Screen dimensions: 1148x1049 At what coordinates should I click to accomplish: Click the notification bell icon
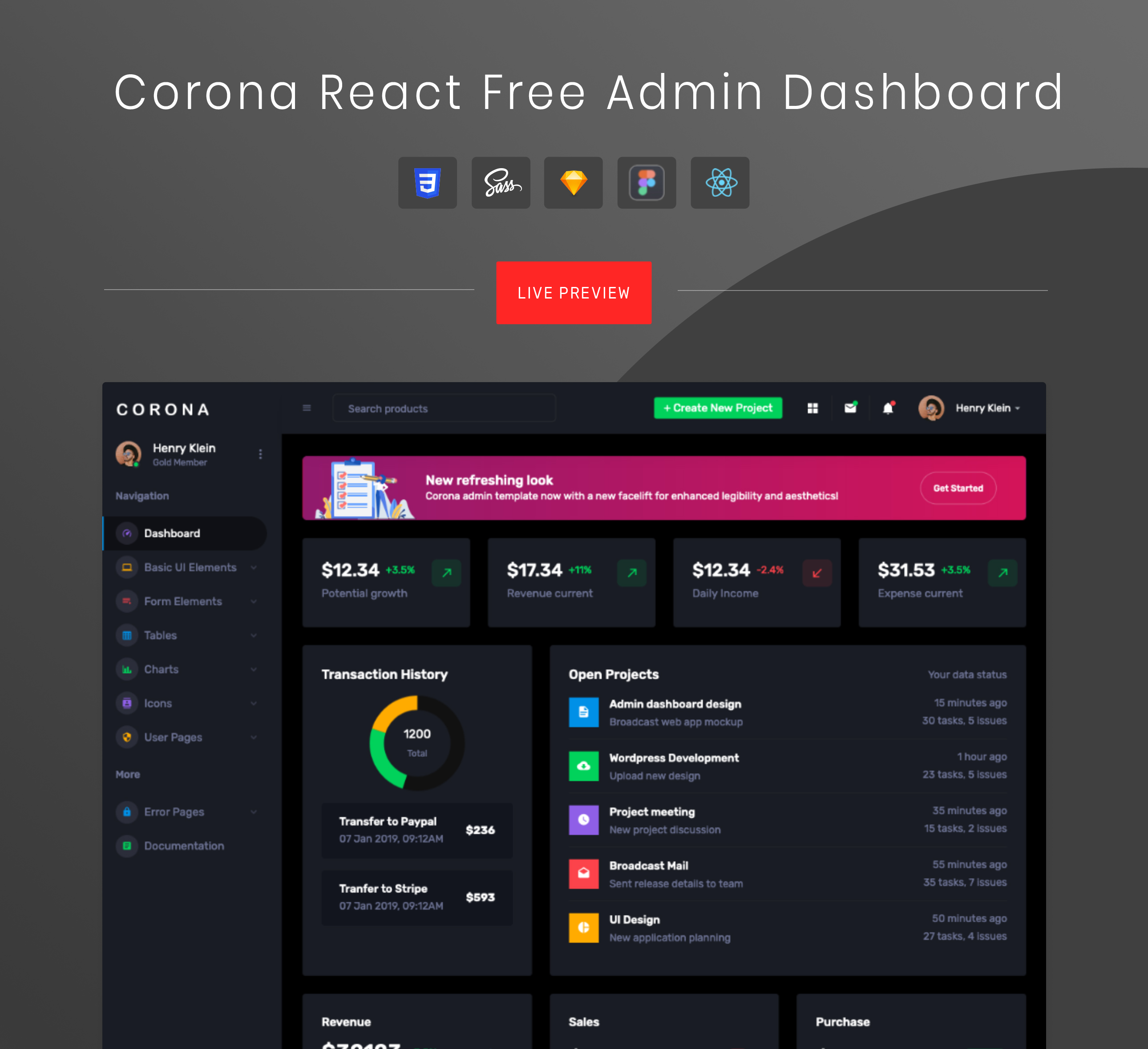coord(887,408)
